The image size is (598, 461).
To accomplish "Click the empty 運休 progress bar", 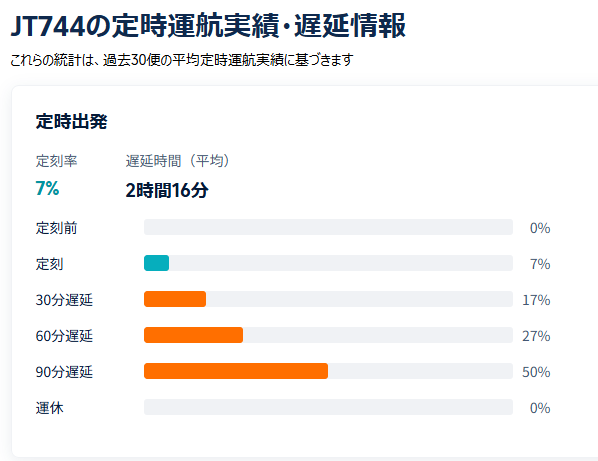I will pyautogui.click(x=328, y=407).
